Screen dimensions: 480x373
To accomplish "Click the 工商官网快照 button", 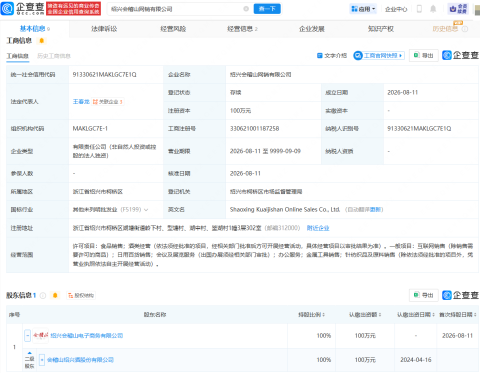I will click(379, 55).
